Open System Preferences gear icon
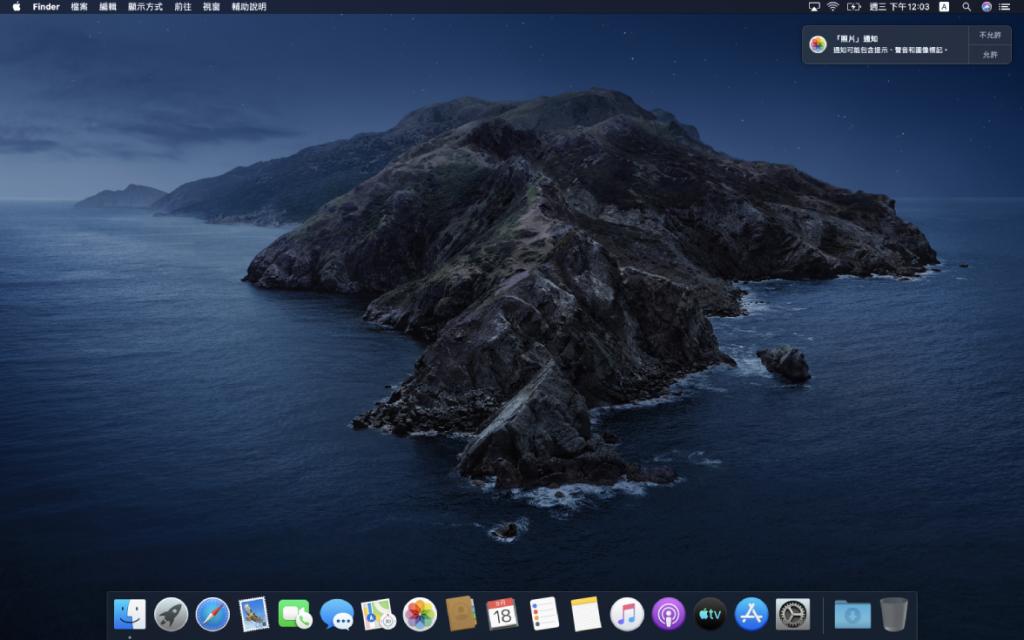The image size is (1024, 640). [x=793, y=615]
